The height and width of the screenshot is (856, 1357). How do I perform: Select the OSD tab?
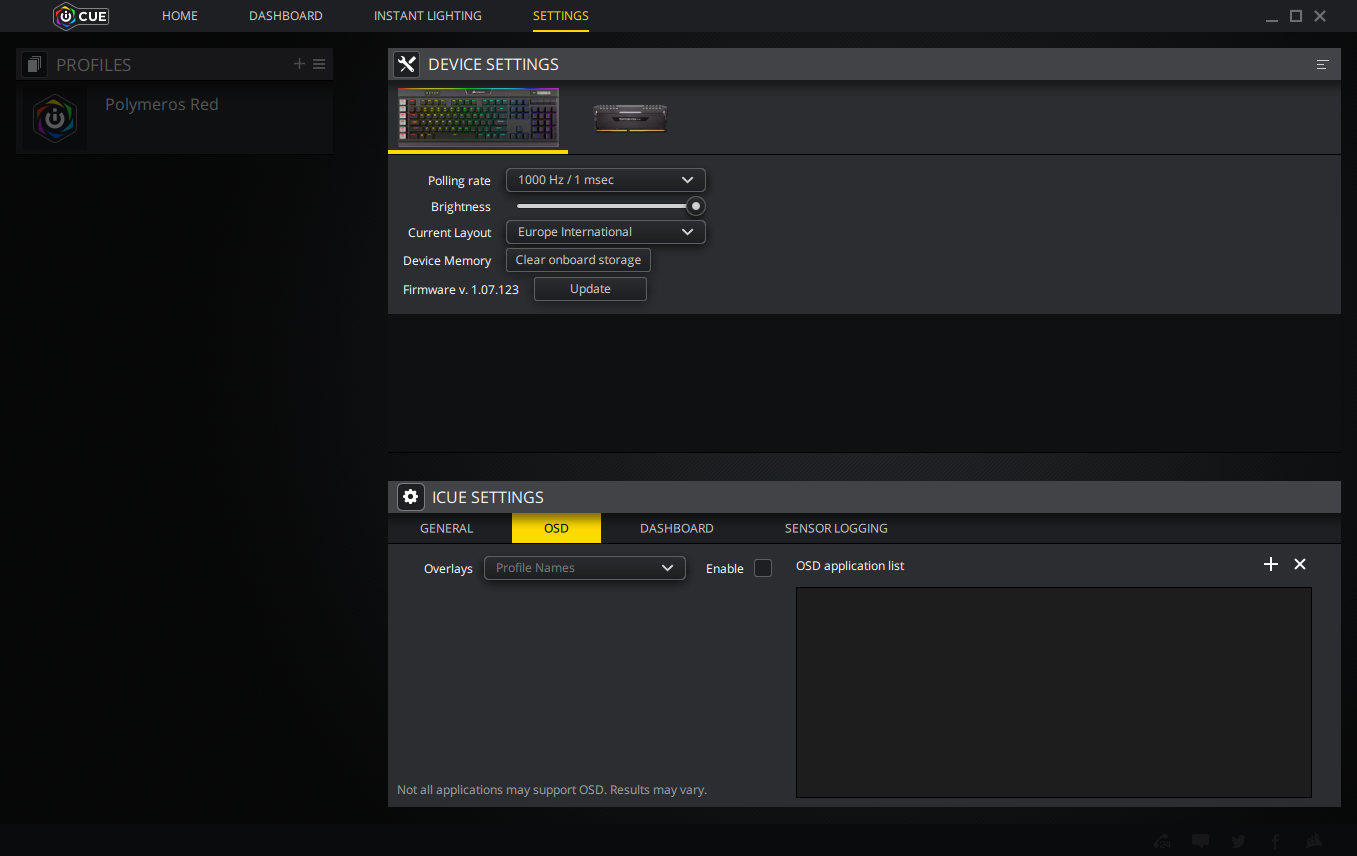click(556, 528)
